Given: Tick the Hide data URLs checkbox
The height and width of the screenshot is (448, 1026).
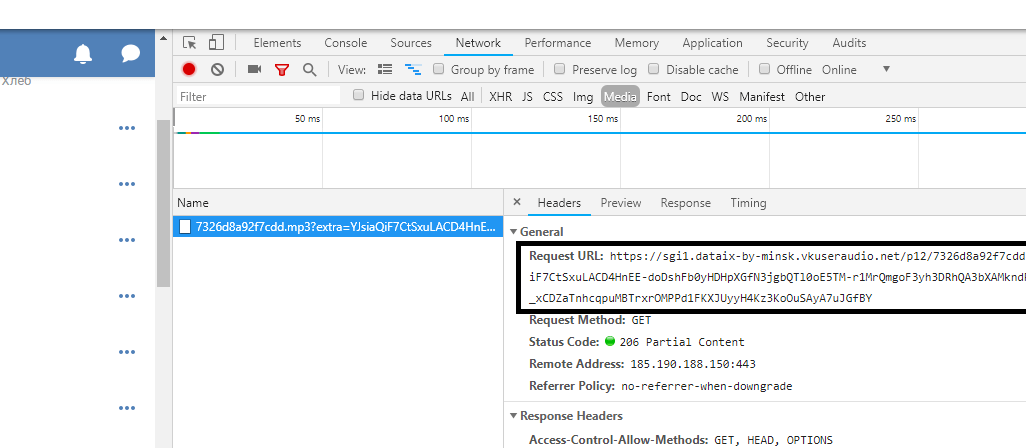Looking at the screenshot, I should [359, 96].
